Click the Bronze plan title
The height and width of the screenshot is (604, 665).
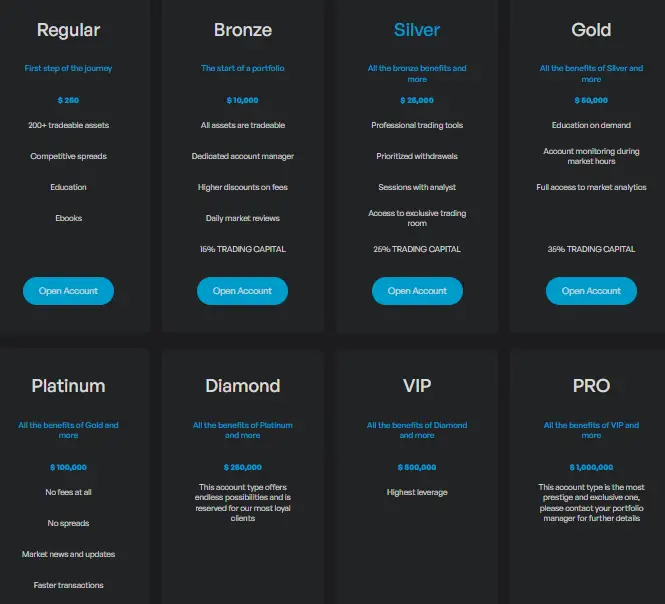click(x=243, y=30)
